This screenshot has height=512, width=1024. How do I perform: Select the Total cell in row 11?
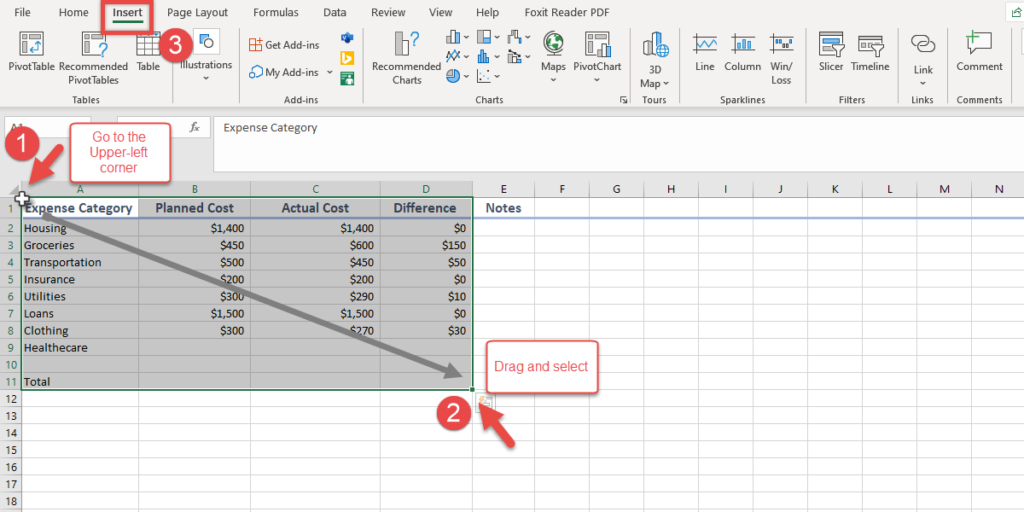click(x=80, y=381)
